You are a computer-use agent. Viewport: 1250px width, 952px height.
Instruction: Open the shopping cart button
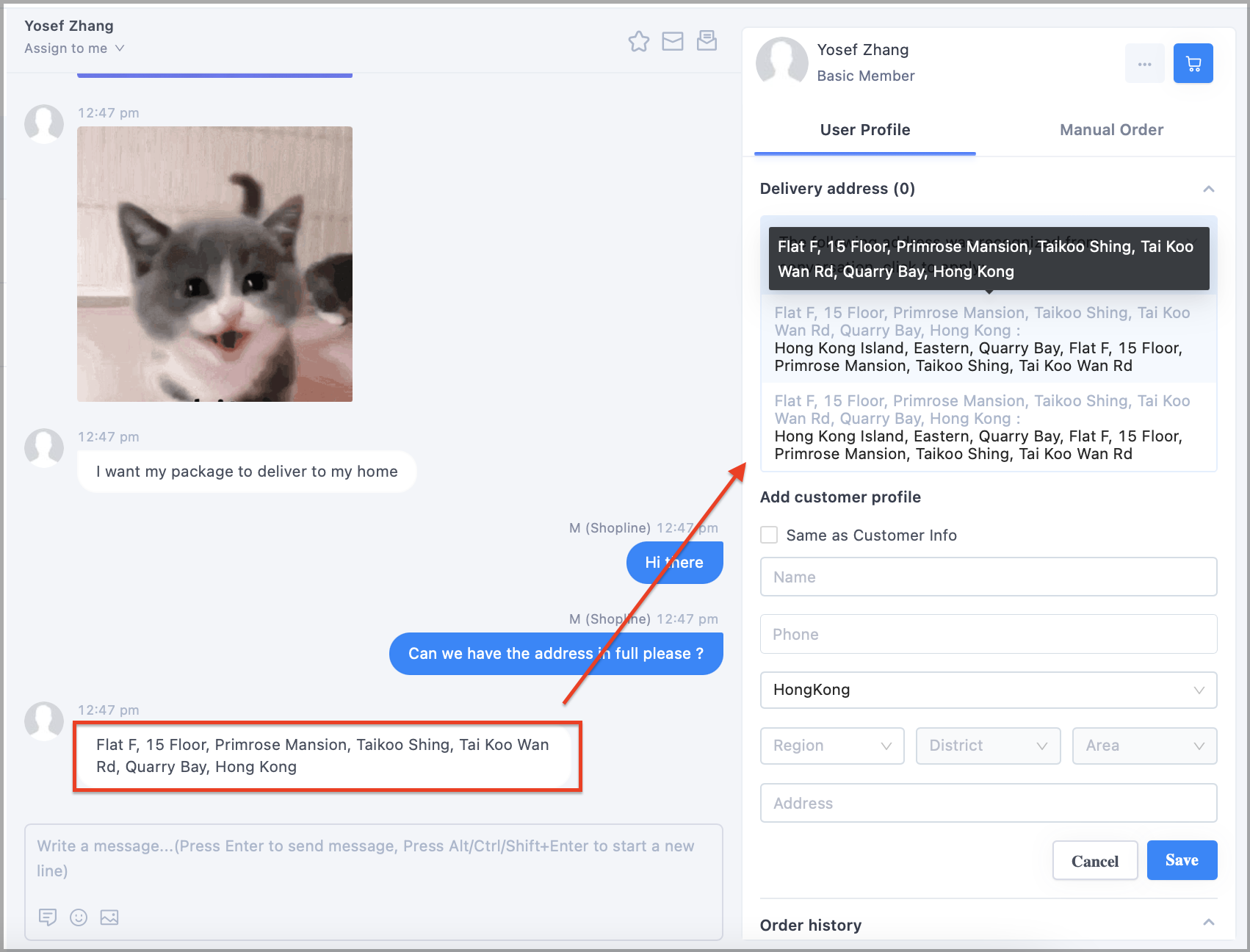point(1193,64)
